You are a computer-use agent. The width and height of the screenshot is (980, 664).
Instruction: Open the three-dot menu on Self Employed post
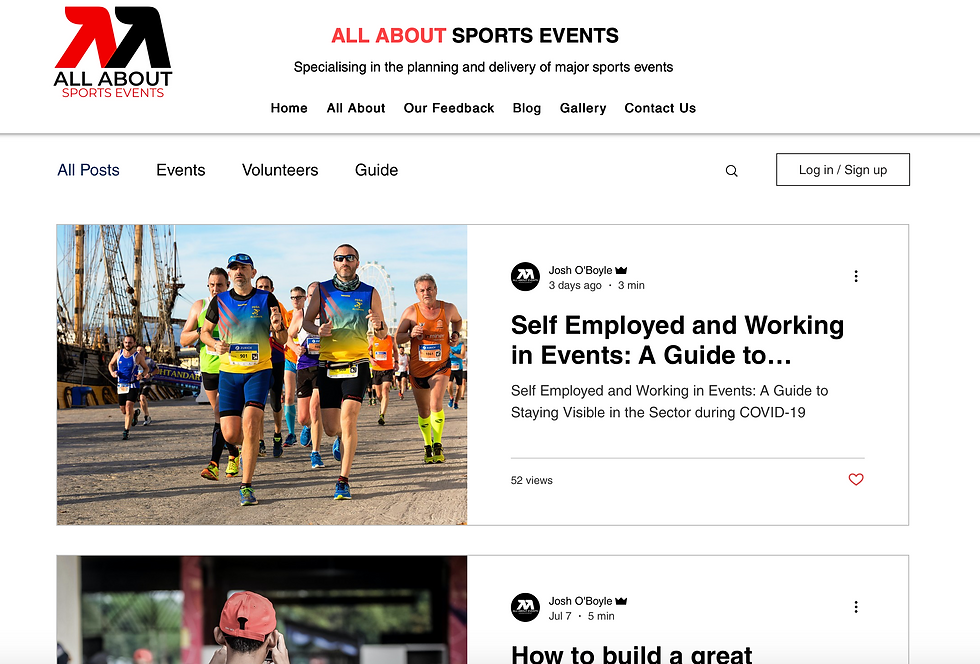point(856,276)
